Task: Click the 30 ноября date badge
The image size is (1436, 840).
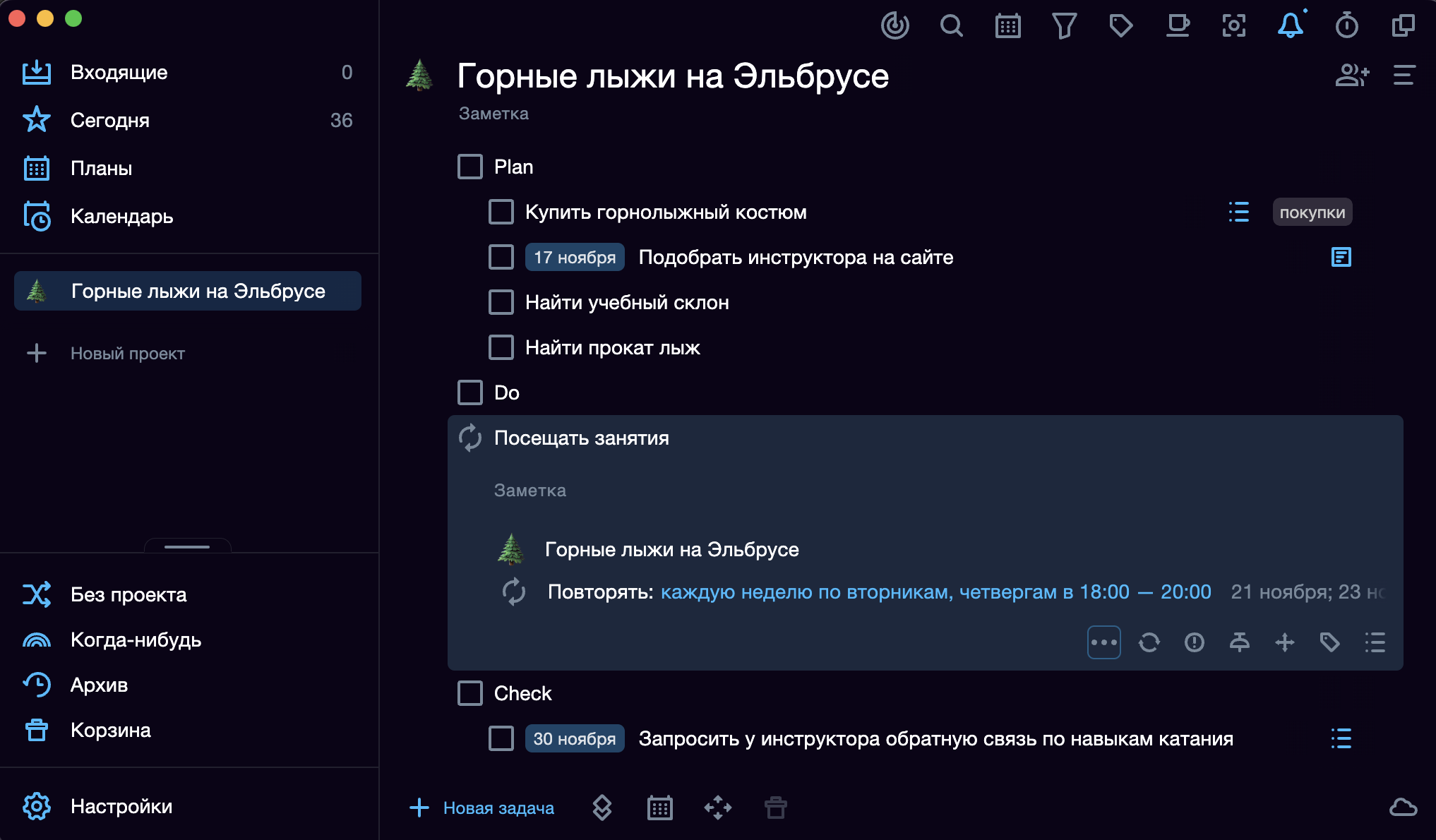Action: coord(575,738)
